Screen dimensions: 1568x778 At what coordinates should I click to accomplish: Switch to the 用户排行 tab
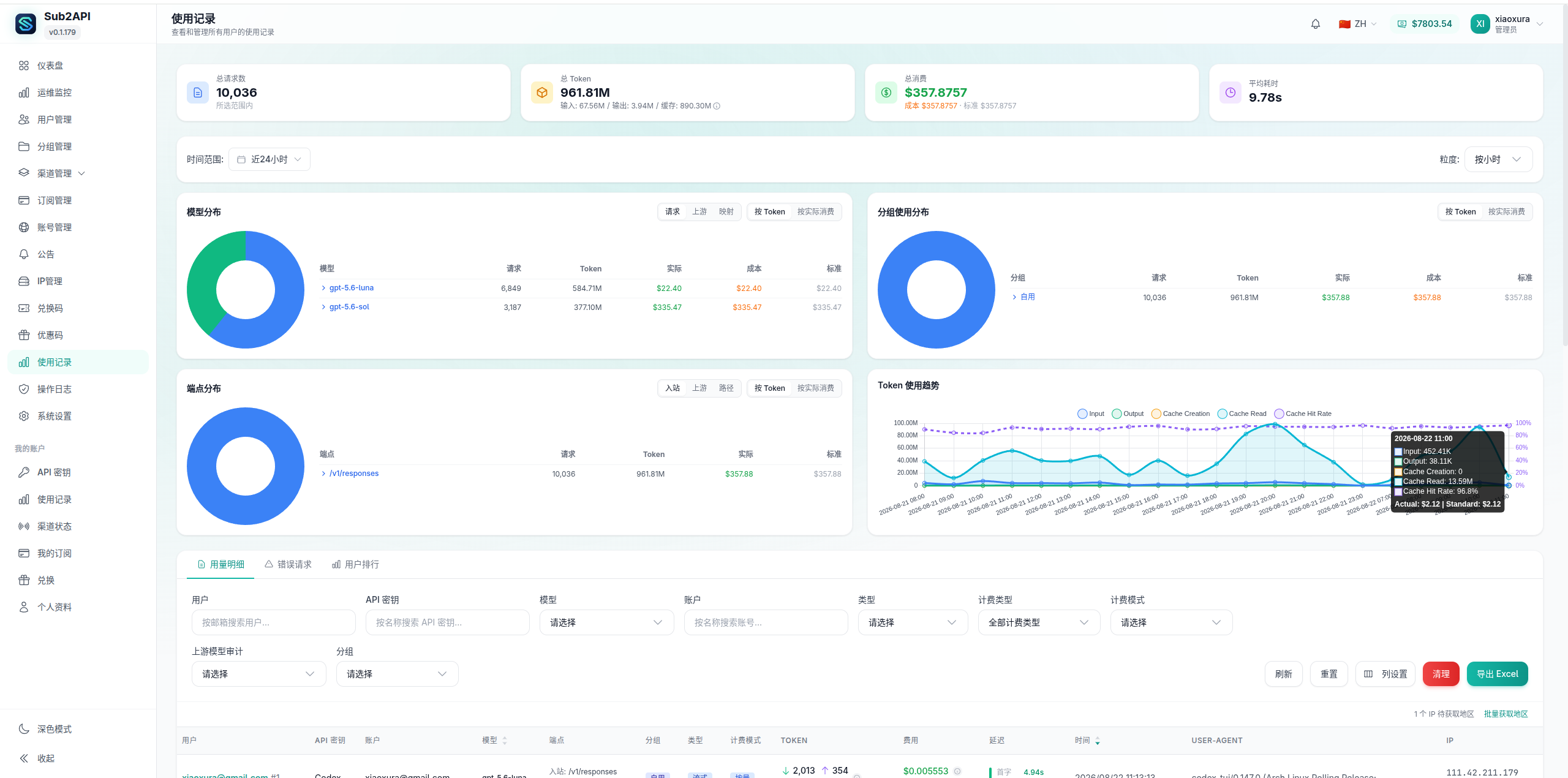point(355,564)
